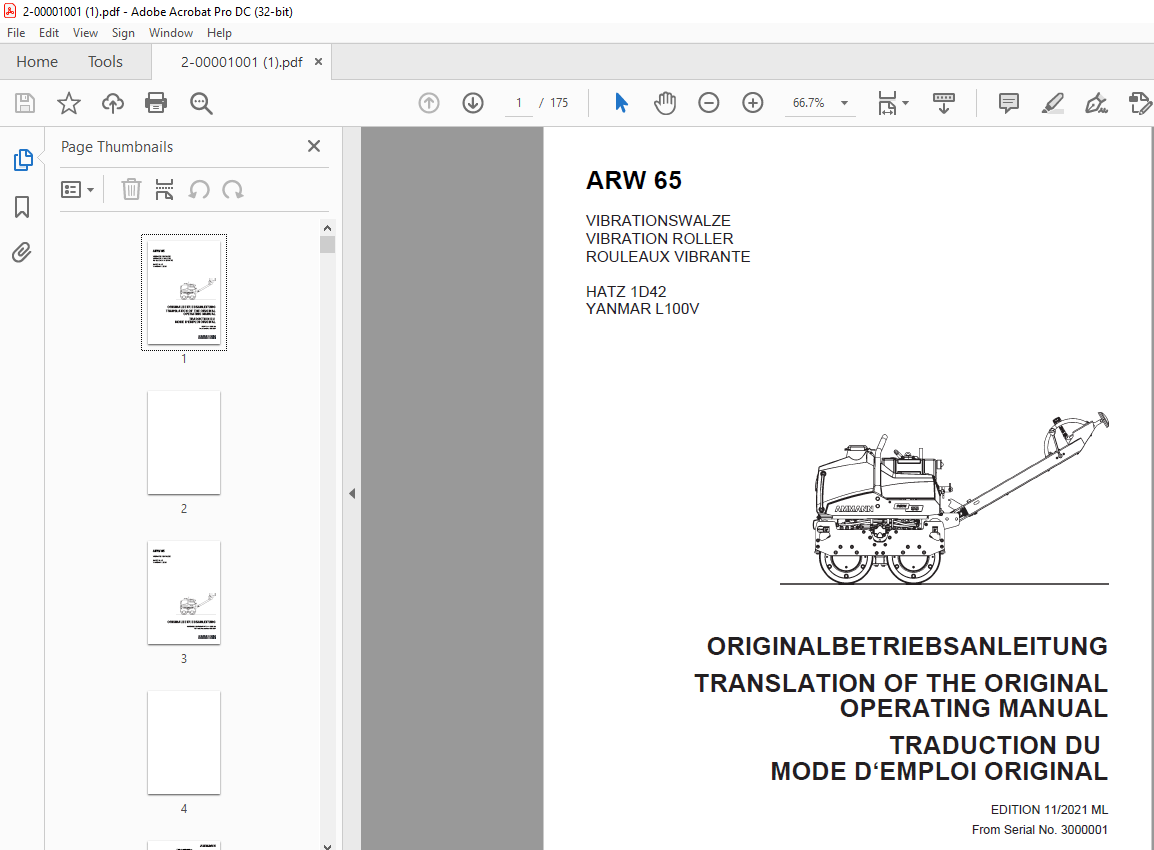
Task: Click 'HATZ 1D42' text
Action: pos(626,291)
